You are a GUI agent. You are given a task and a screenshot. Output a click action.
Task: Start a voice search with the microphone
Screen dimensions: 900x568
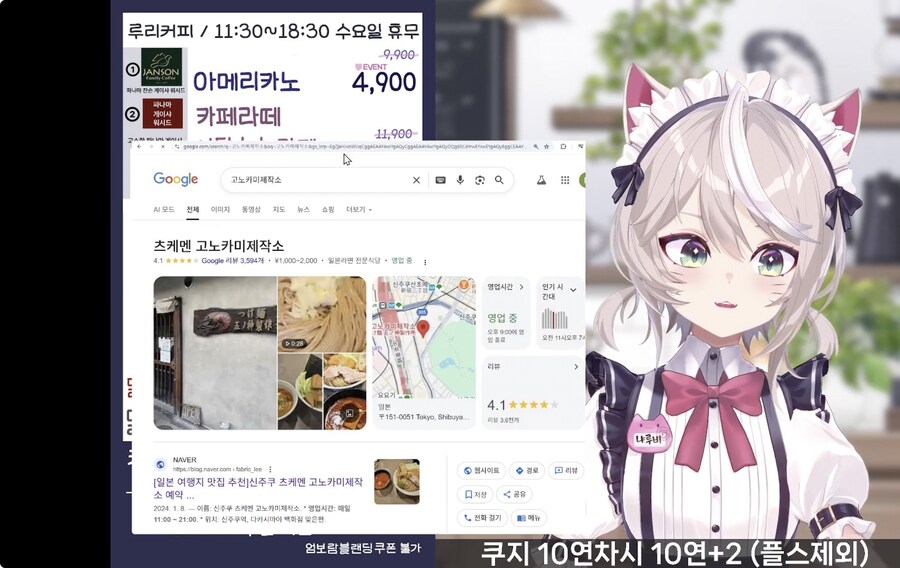(x=460, y=180)
